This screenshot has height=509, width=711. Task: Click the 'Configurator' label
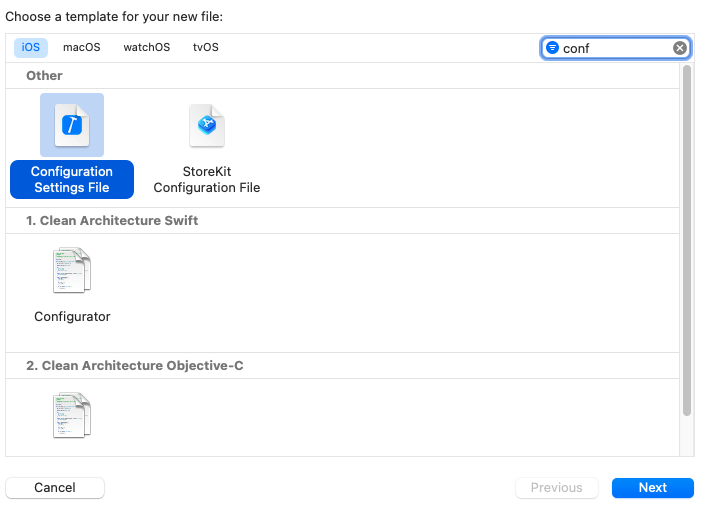pos(72,316)
